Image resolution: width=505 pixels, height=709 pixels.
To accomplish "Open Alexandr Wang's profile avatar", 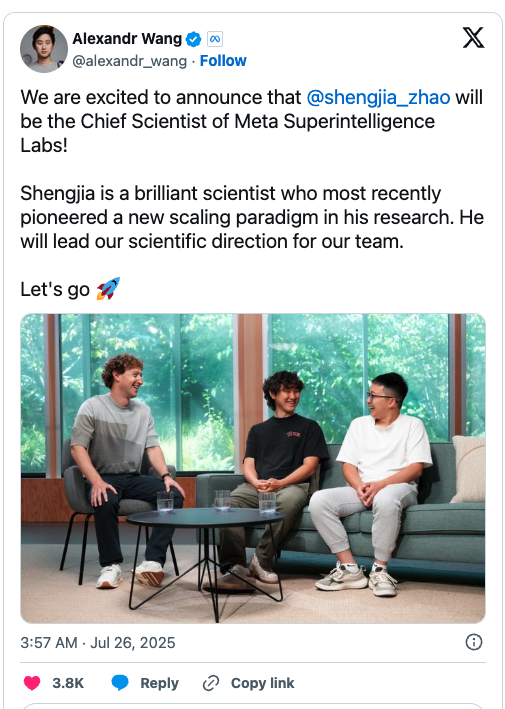I will point(44,49).
